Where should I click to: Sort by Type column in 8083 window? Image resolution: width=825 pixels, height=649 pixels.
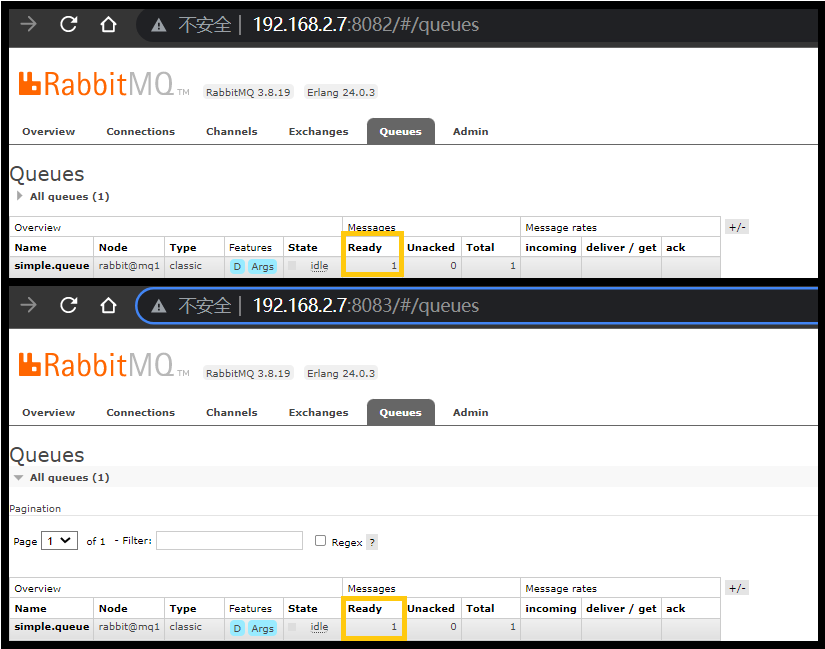click(183, 608)
